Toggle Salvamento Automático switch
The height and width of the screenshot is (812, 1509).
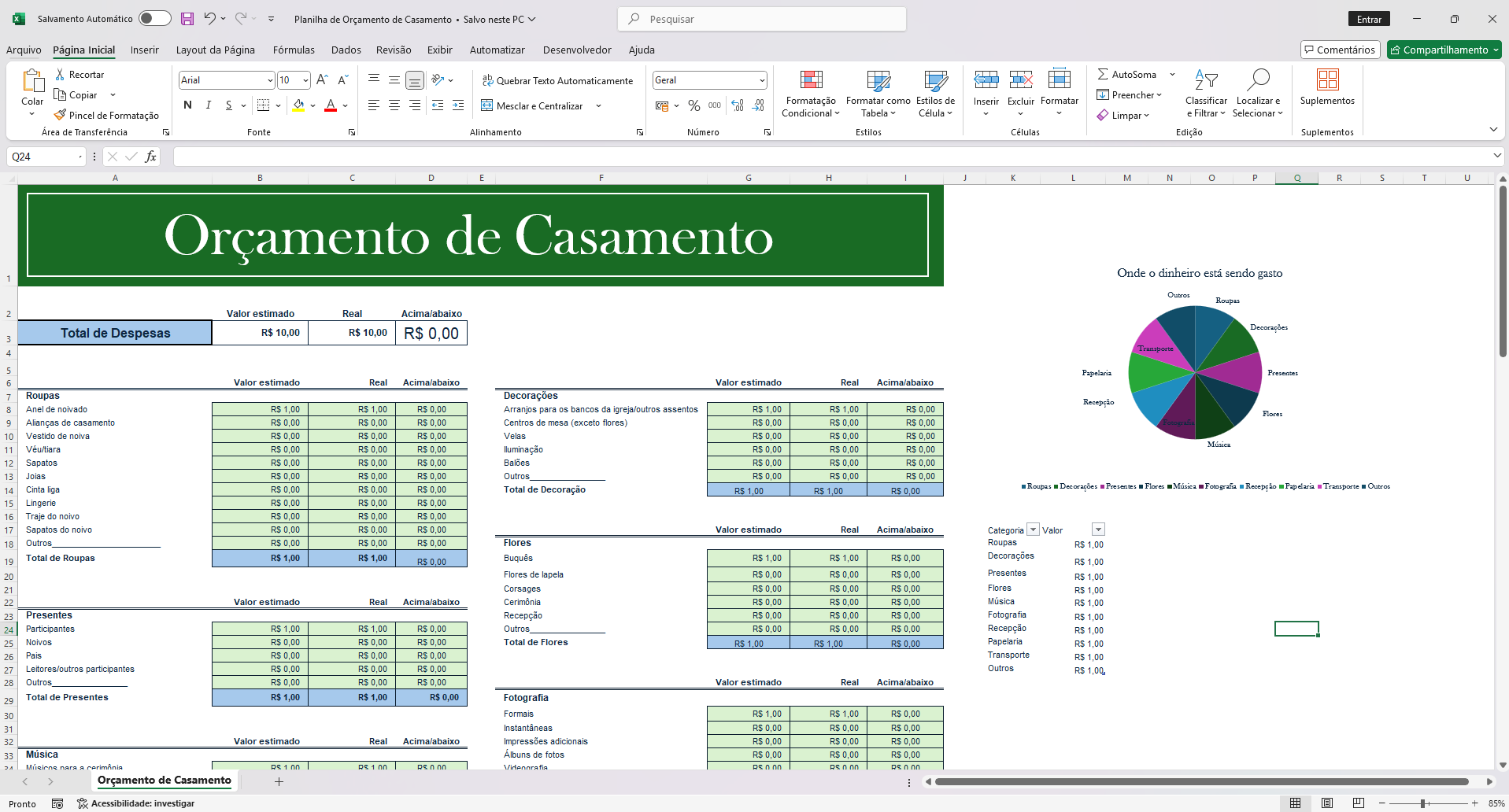point(154,18)
